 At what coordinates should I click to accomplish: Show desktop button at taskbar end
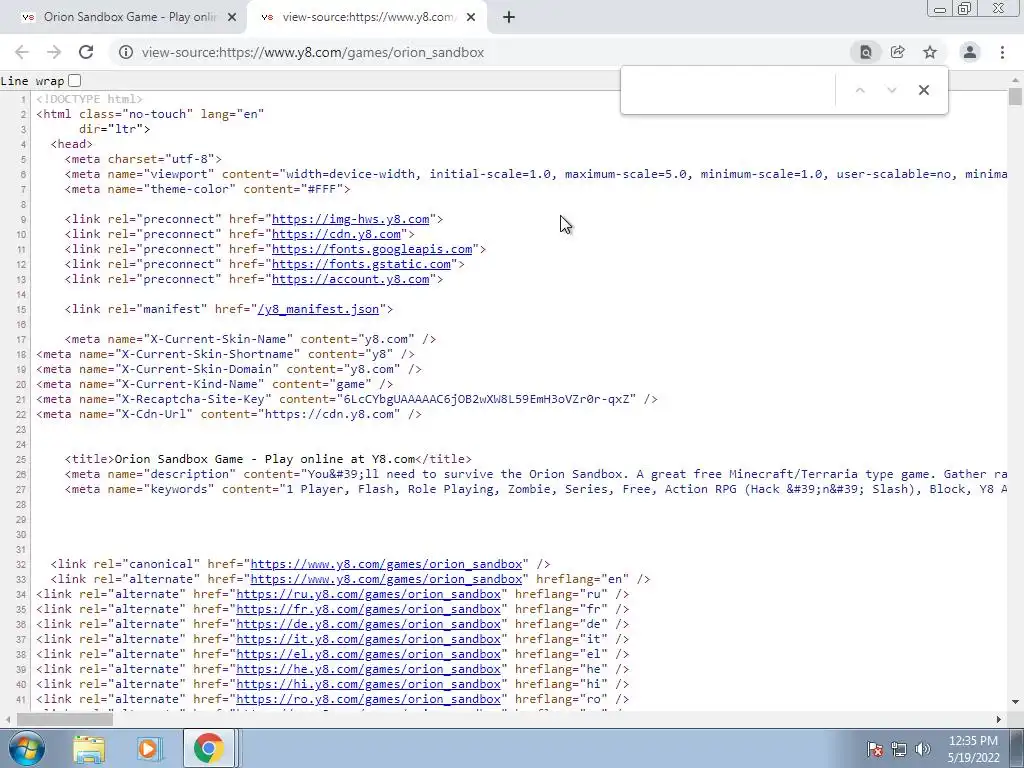click(1019, 748)
